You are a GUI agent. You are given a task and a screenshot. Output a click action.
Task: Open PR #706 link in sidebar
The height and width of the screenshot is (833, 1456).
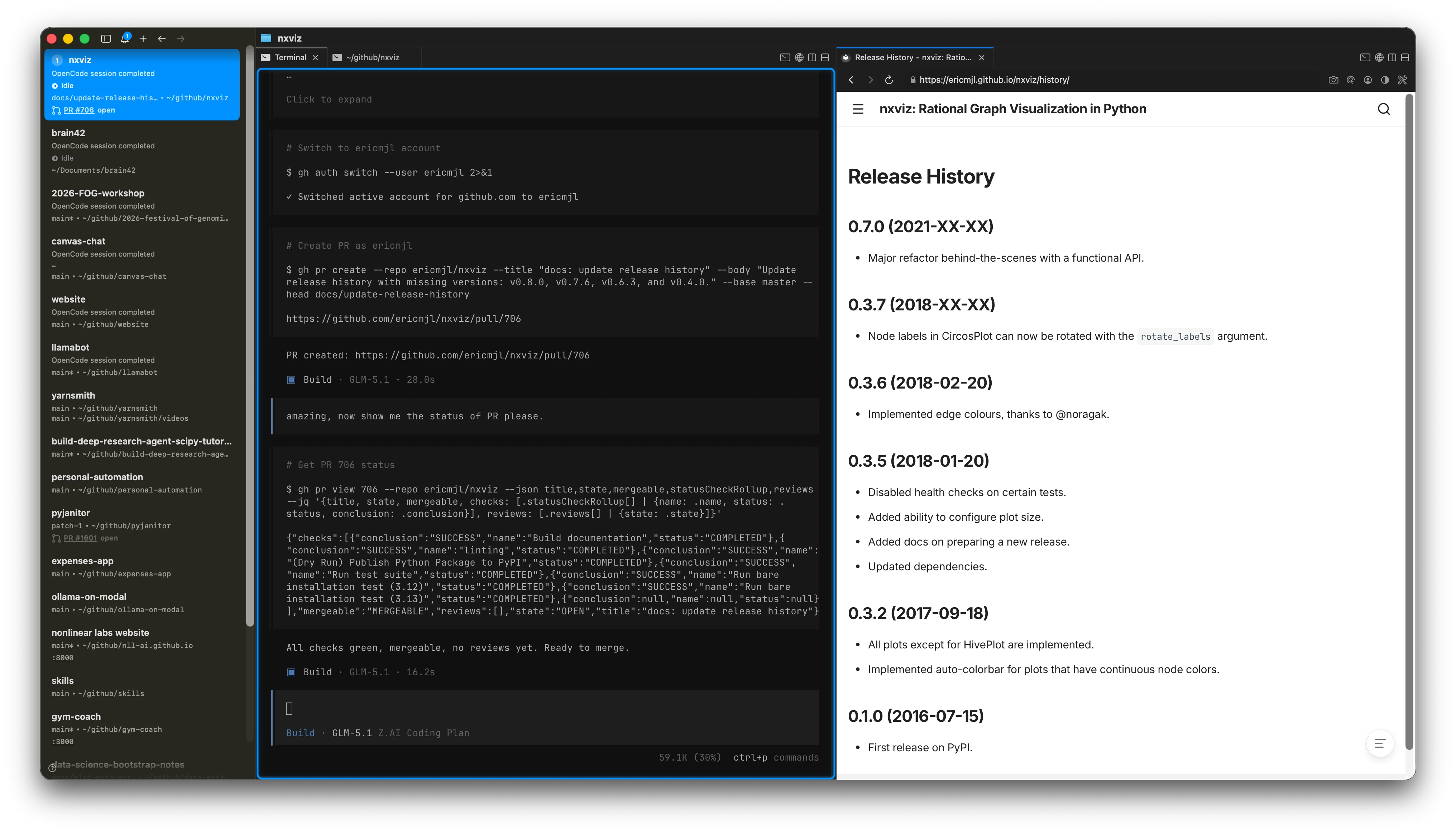click(78, 110)
